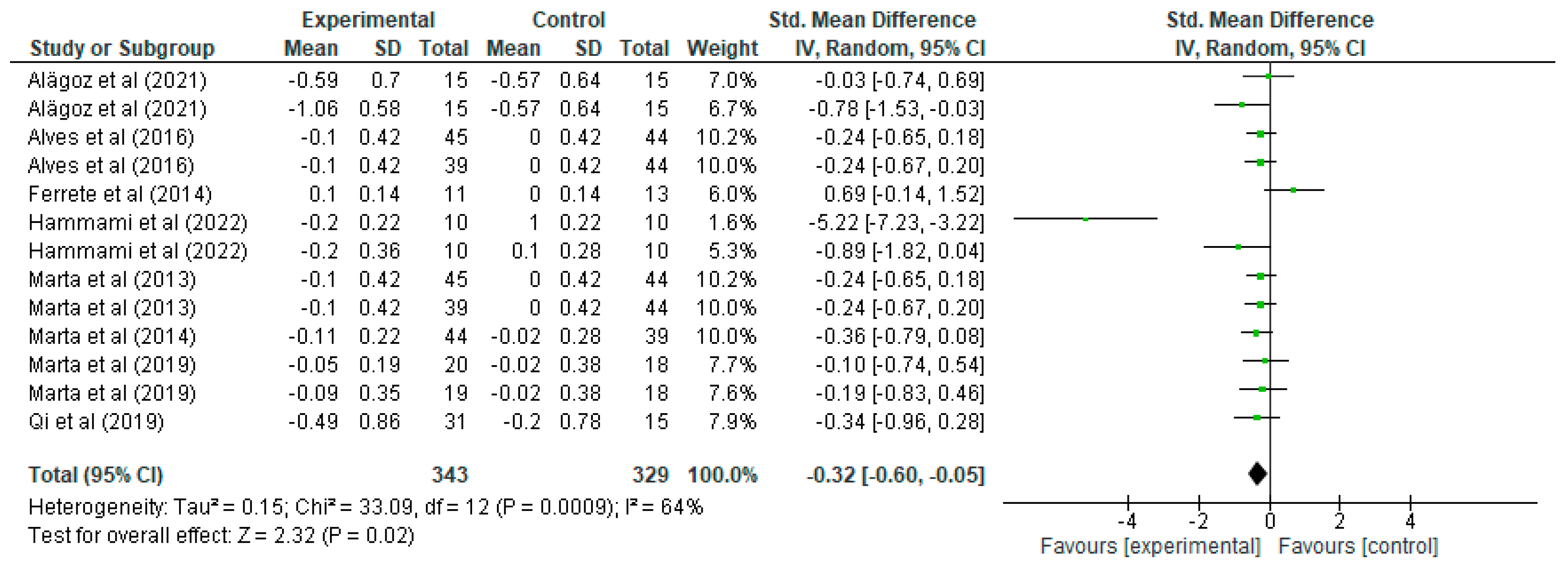1568x568 pixels.
Task: Click the black diamond overall effect marker
Action: [x=1258, y=473]
